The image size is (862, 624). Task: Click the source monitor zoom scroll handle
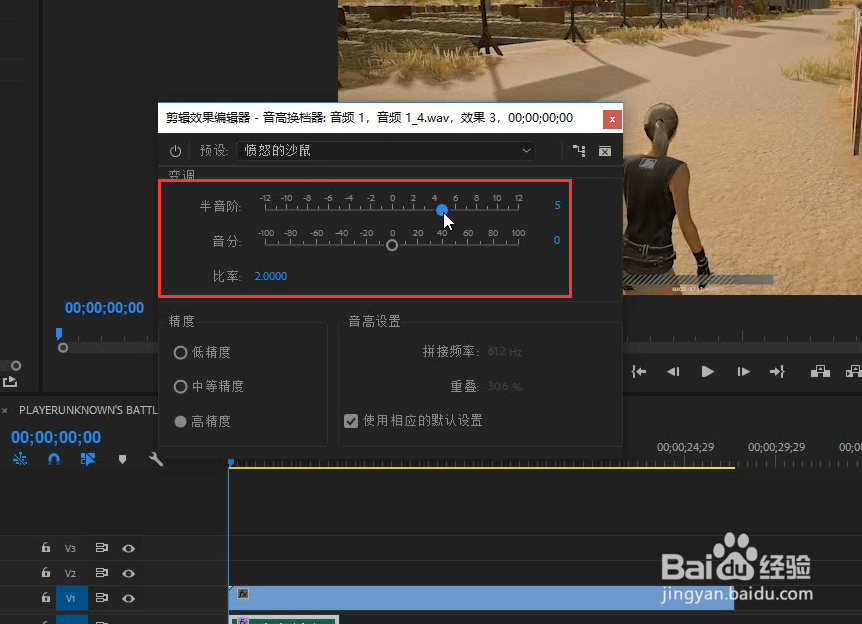63,348
